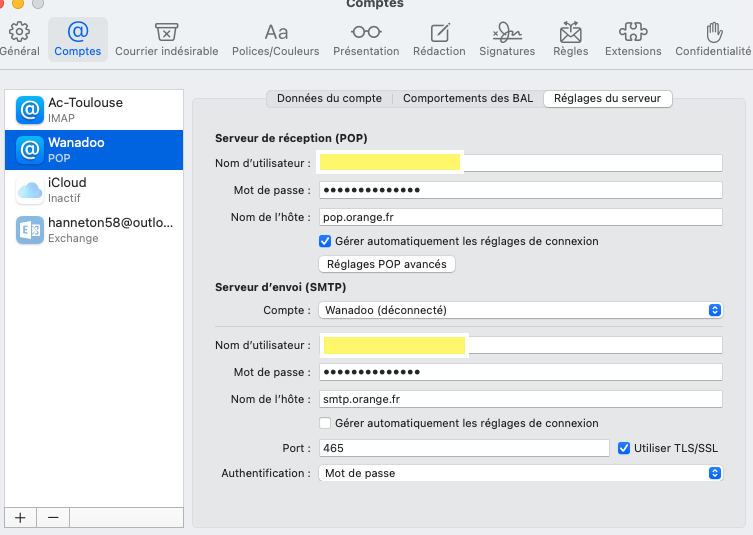The image size is (753, 535).
Task: Uncheck automatic connection settings for POP
Action: point(325,241)
